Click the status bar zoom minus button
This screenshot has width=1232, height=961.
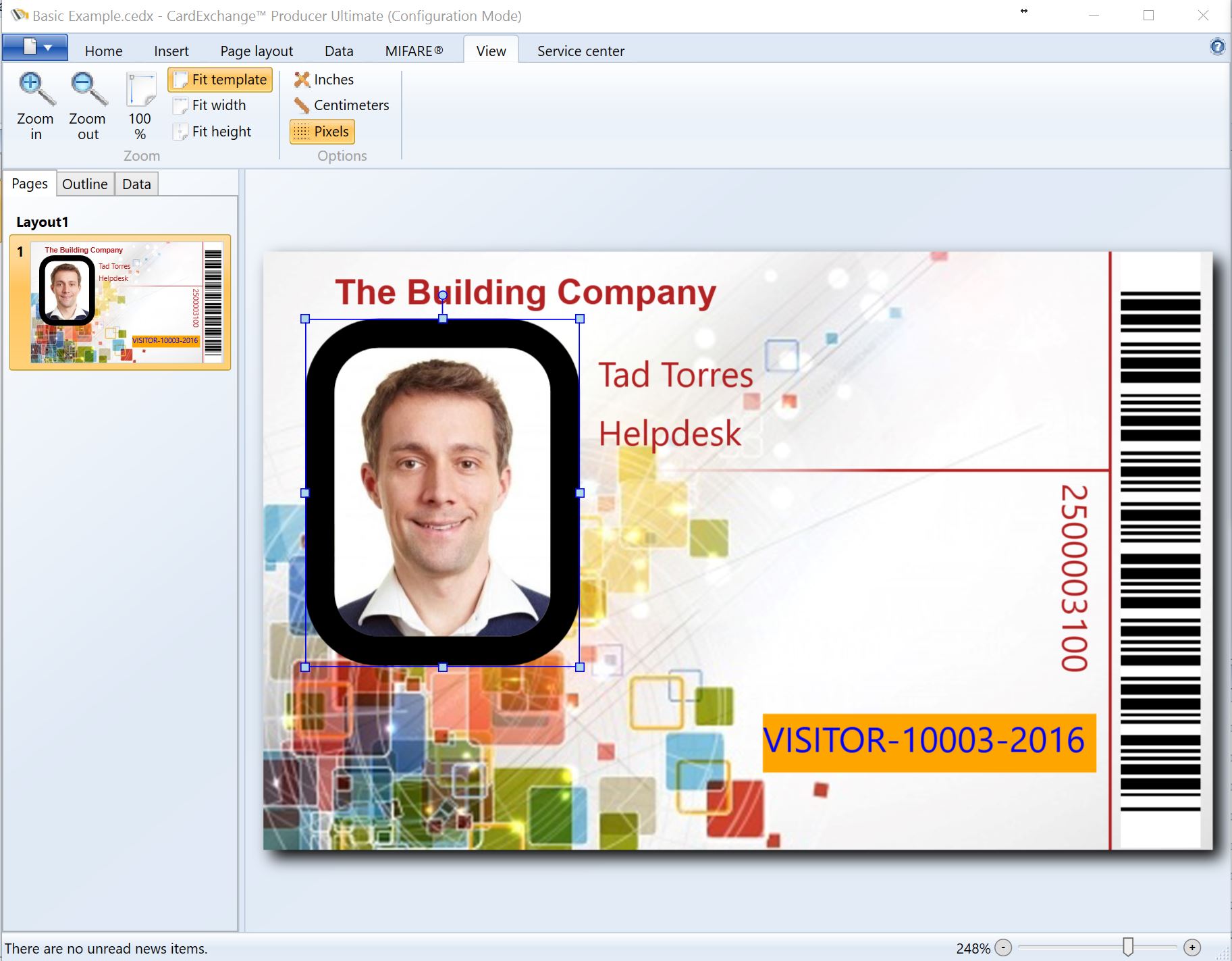1004,947
